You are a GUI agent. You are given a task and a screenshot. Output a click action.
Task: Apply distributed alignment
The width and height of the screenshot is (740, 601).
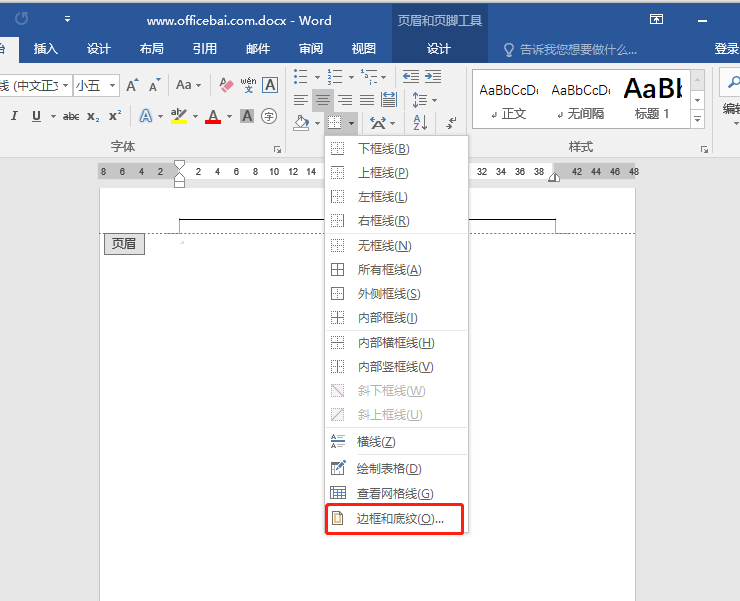[x=389, y=100]
